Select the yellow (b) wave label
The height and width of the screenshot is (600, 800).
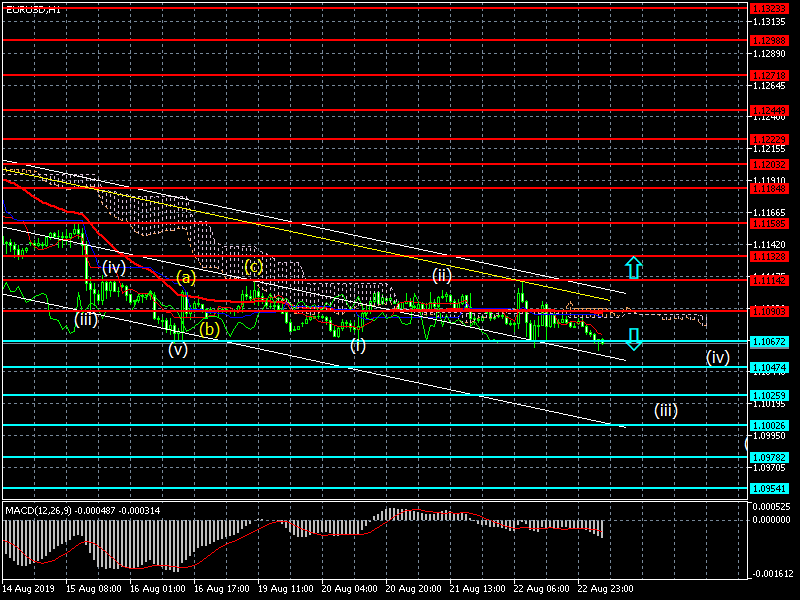click(208, 328)
